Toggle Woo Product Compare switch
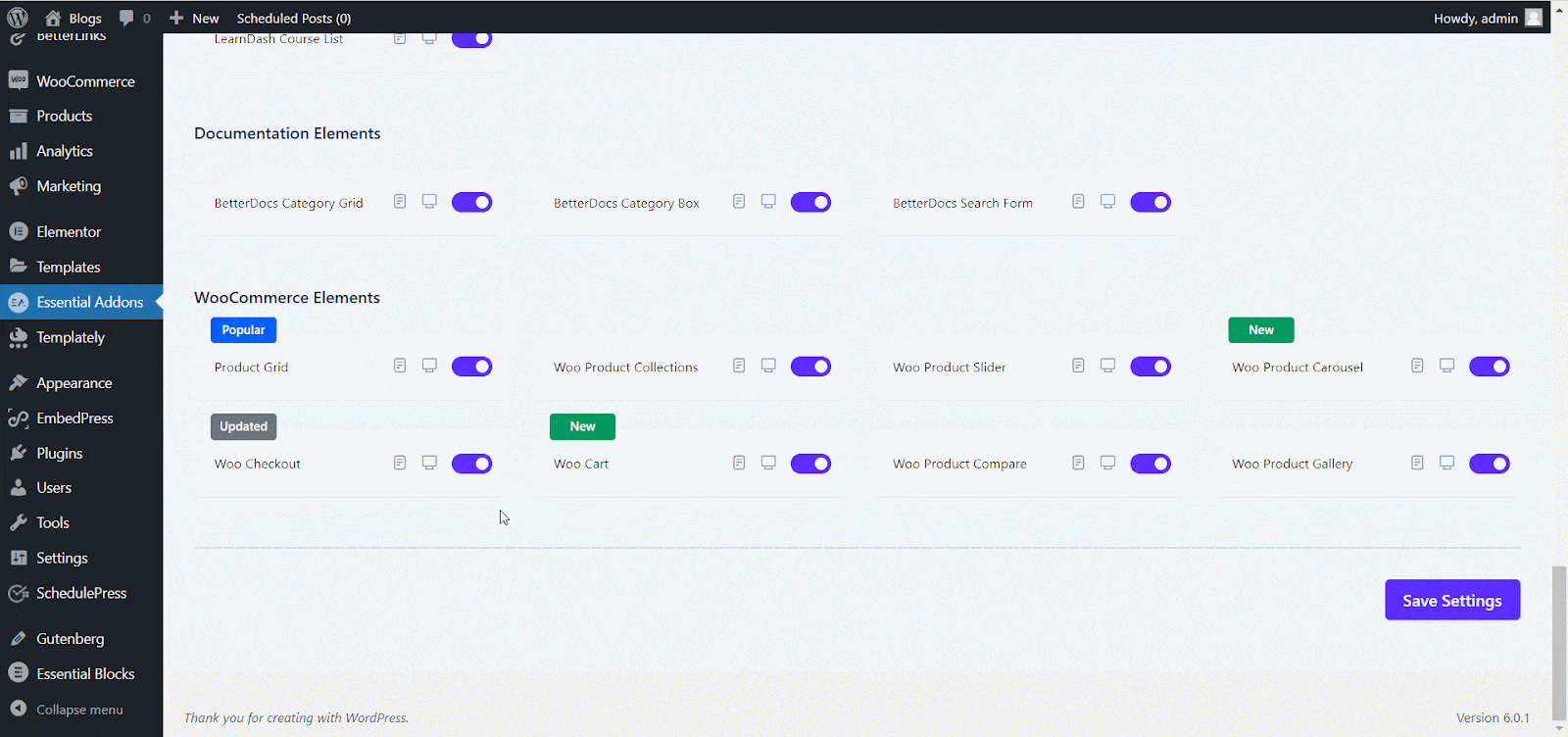This screenshot has width=1568, height=737. click(x=1151, y=464)
